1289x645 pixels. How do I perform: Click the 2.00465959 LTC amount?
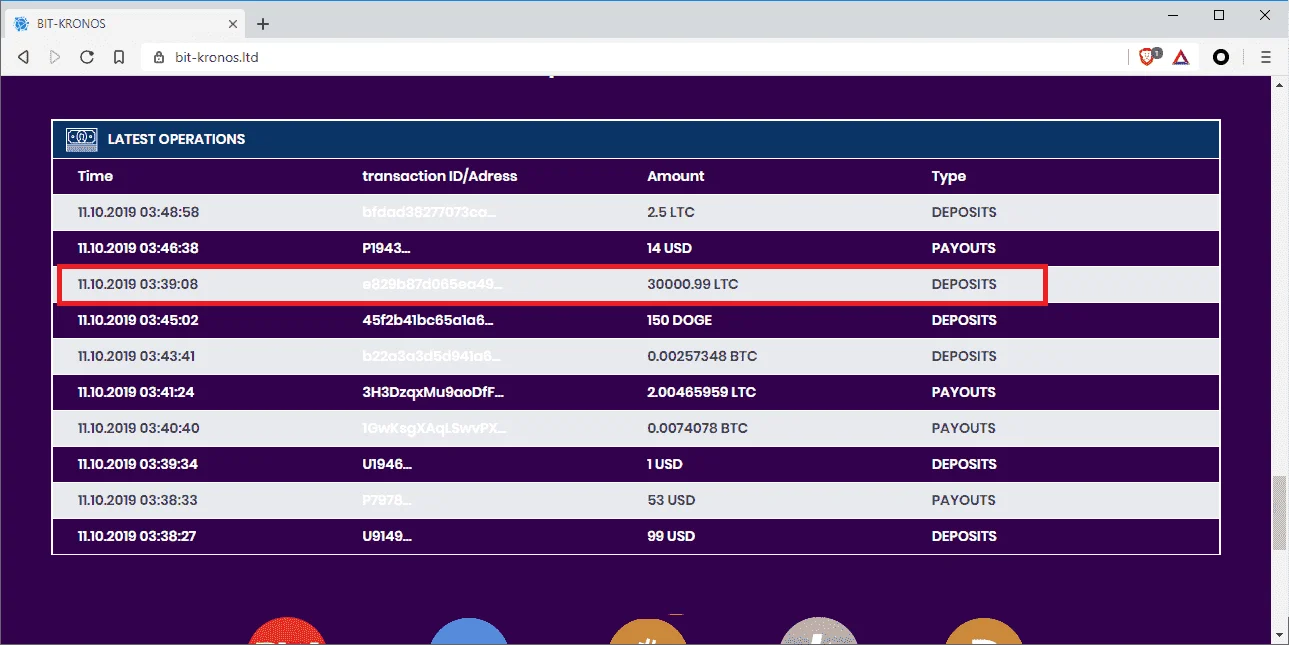point(701,392)
